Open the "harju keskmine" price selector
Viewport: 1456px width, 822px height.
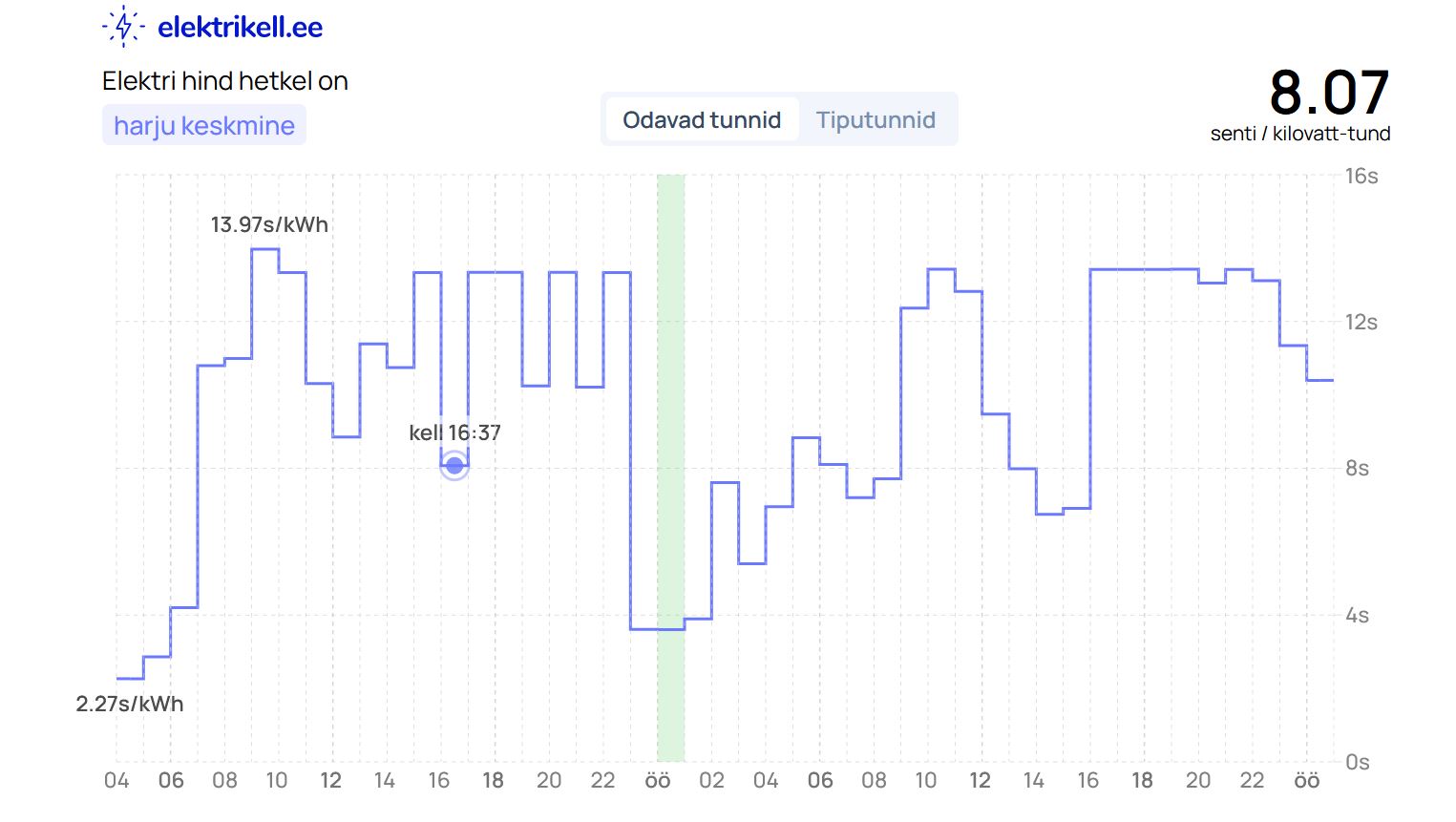[x=204, y=125]
